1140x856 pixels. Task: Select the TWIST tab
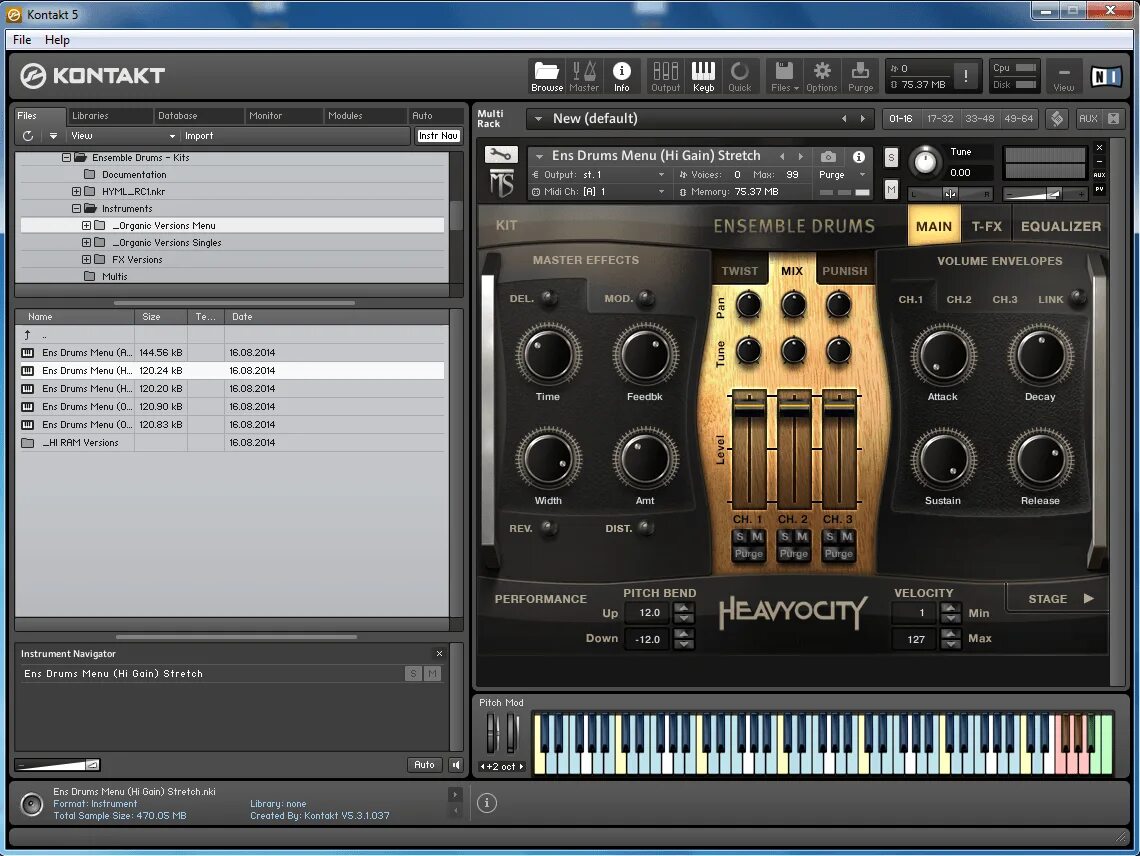(x=739, y=271)
